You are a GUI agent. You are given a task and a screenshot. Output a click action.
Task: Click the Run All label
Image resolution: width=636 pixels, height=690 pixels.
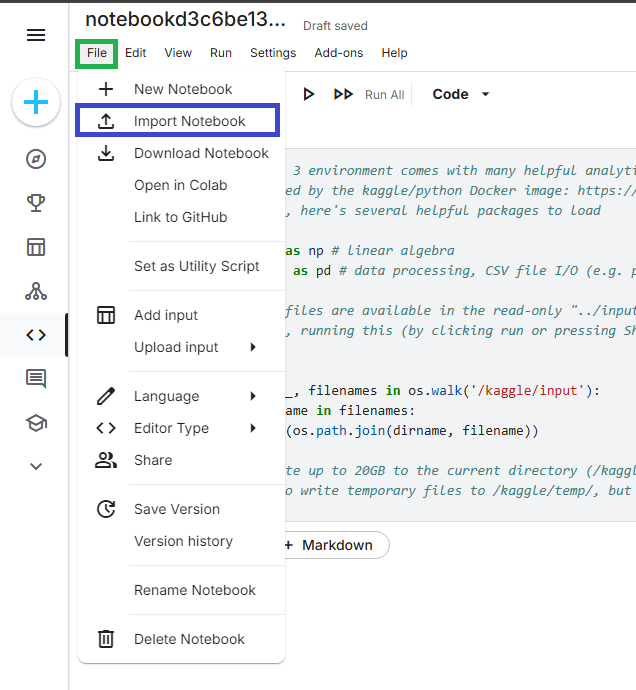(x=384, y=95)
